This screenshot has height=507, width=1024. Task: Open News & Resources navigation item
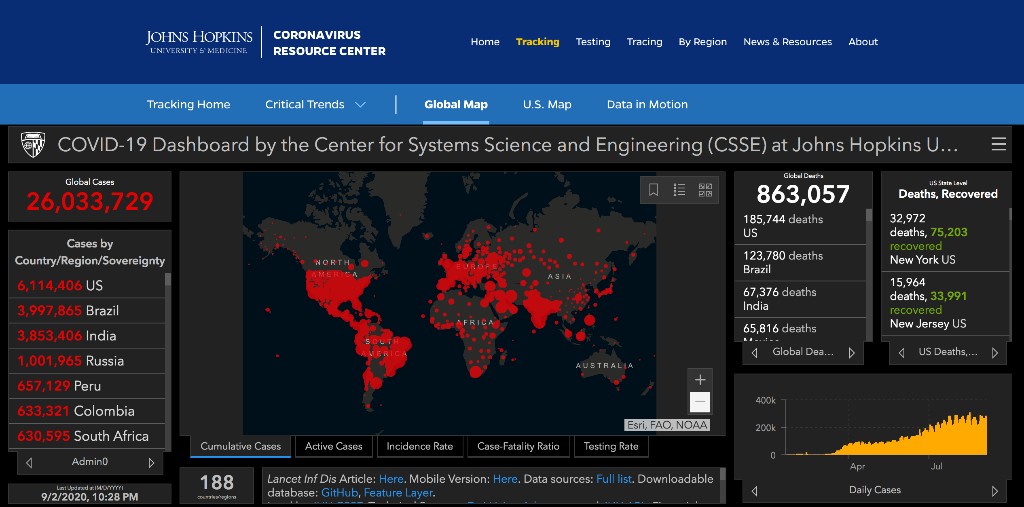pyautogui.click(x=788, y=42)
